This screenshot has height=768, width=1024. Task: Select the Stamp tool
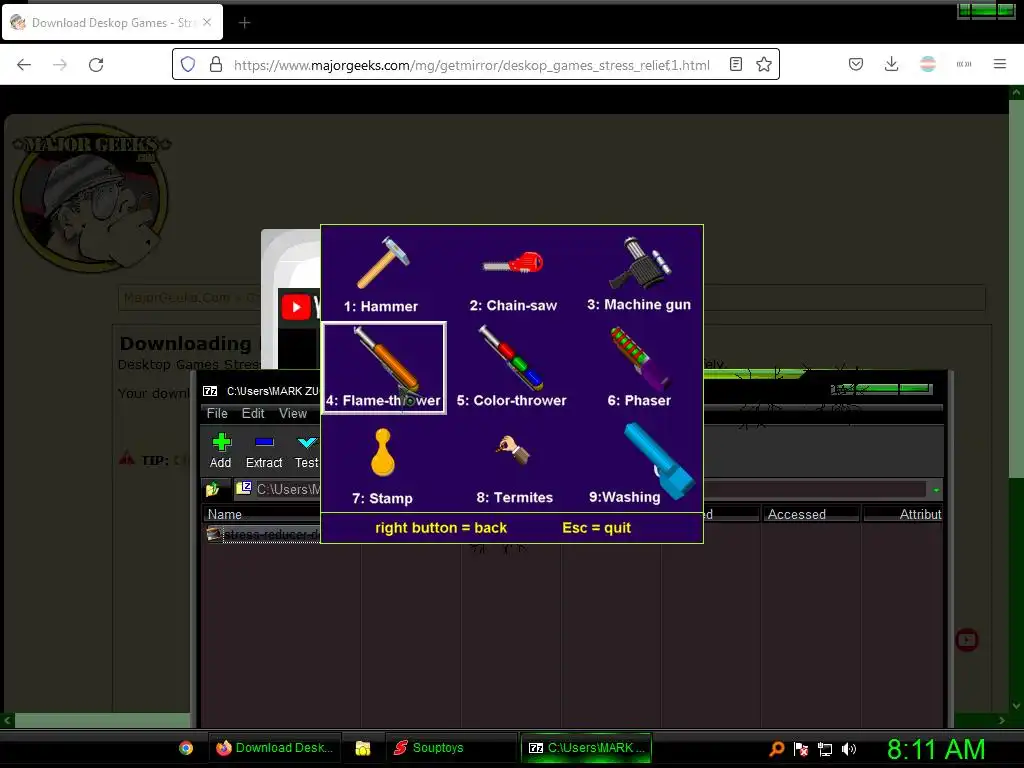(x=383, y=466)
